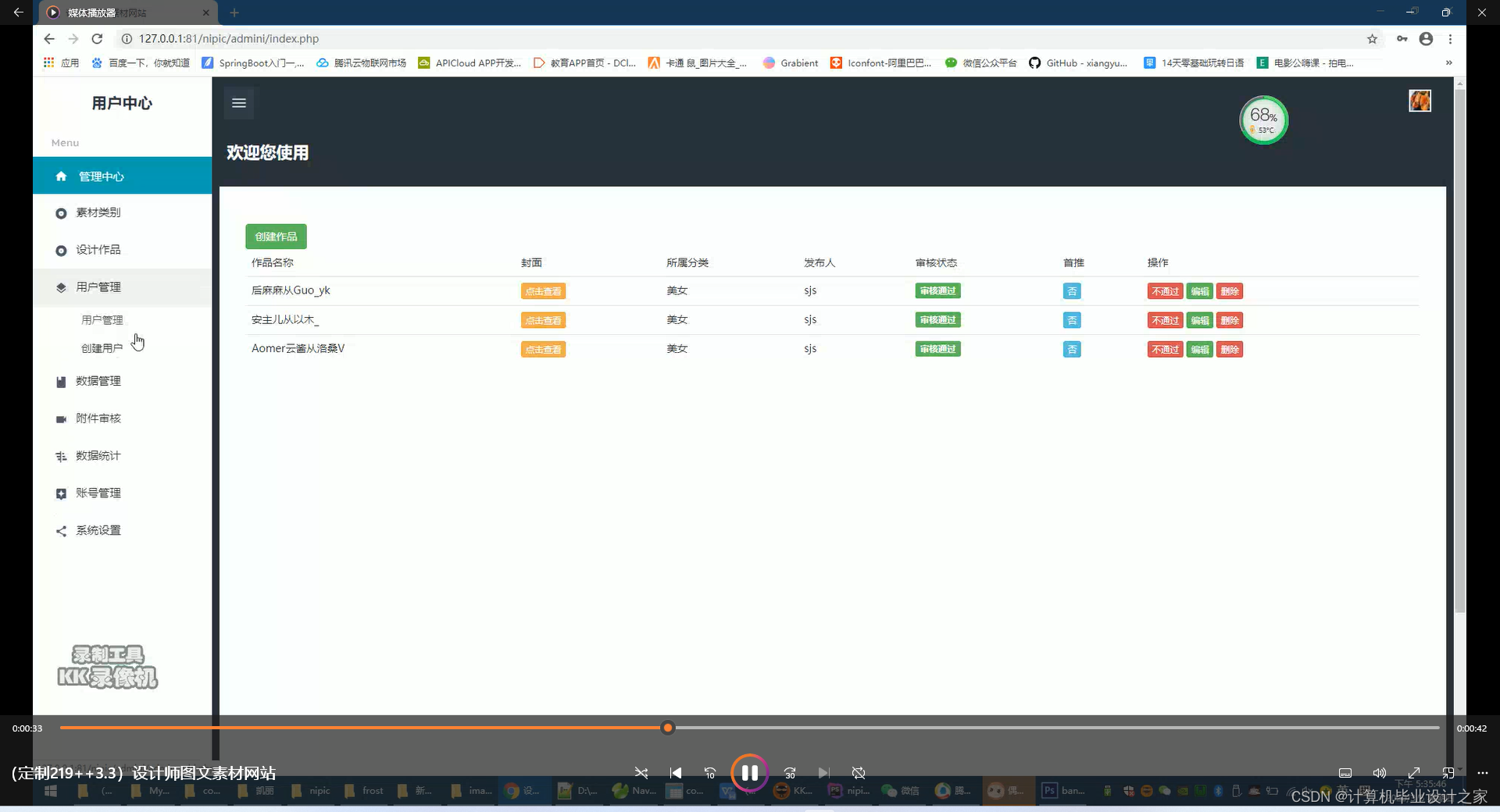Skip forward 30 seconds
Viewport: 1500px width, 812px height.
click(x=790, y=773)
